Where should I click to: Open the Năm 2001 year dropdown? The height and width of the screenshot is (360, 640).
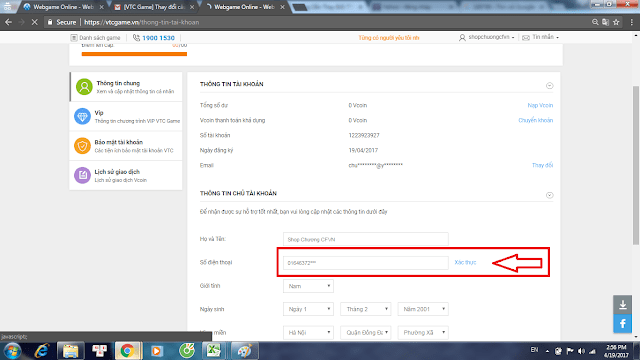pos(423,309)
